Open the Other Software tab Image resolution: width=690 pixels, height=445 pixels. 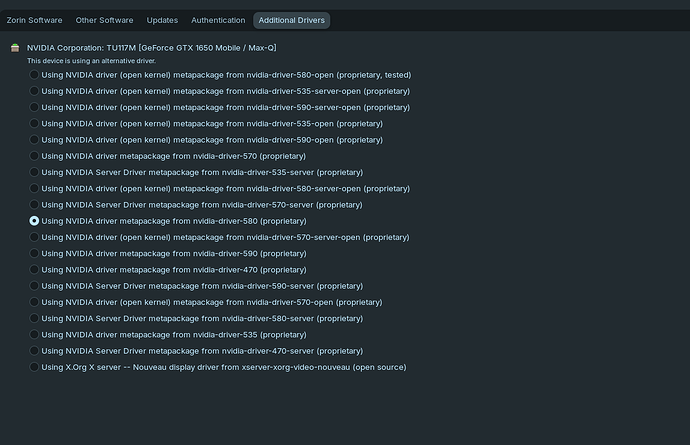click(104, 20)
